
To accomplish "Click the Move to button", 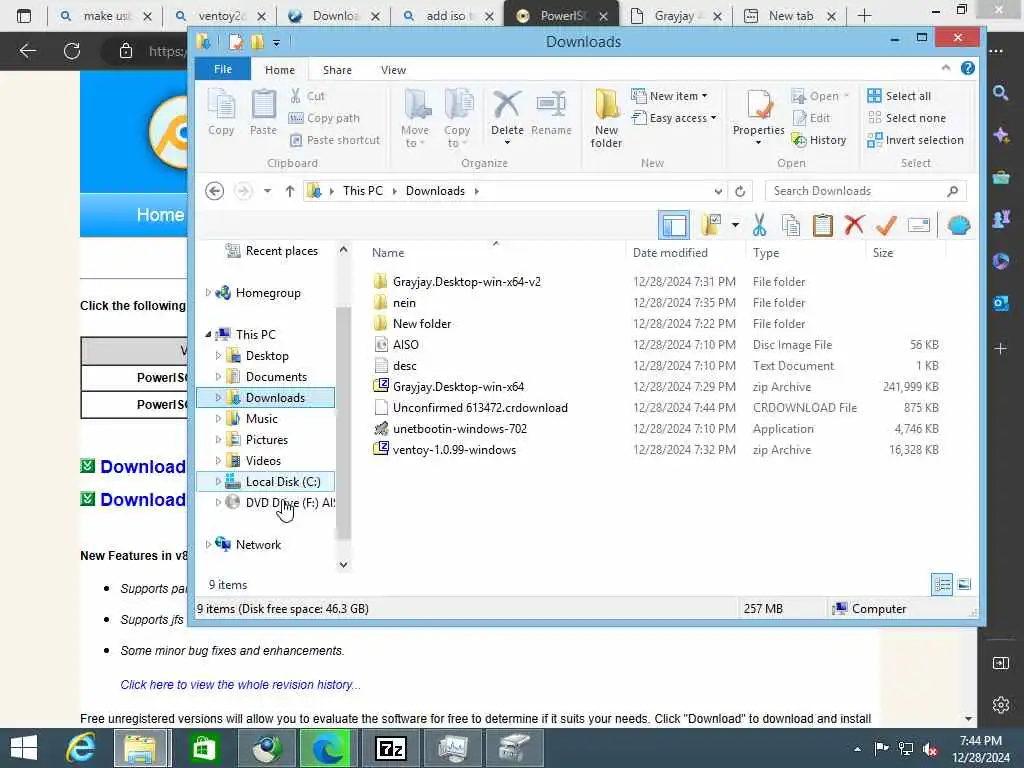I will [415, 119].
